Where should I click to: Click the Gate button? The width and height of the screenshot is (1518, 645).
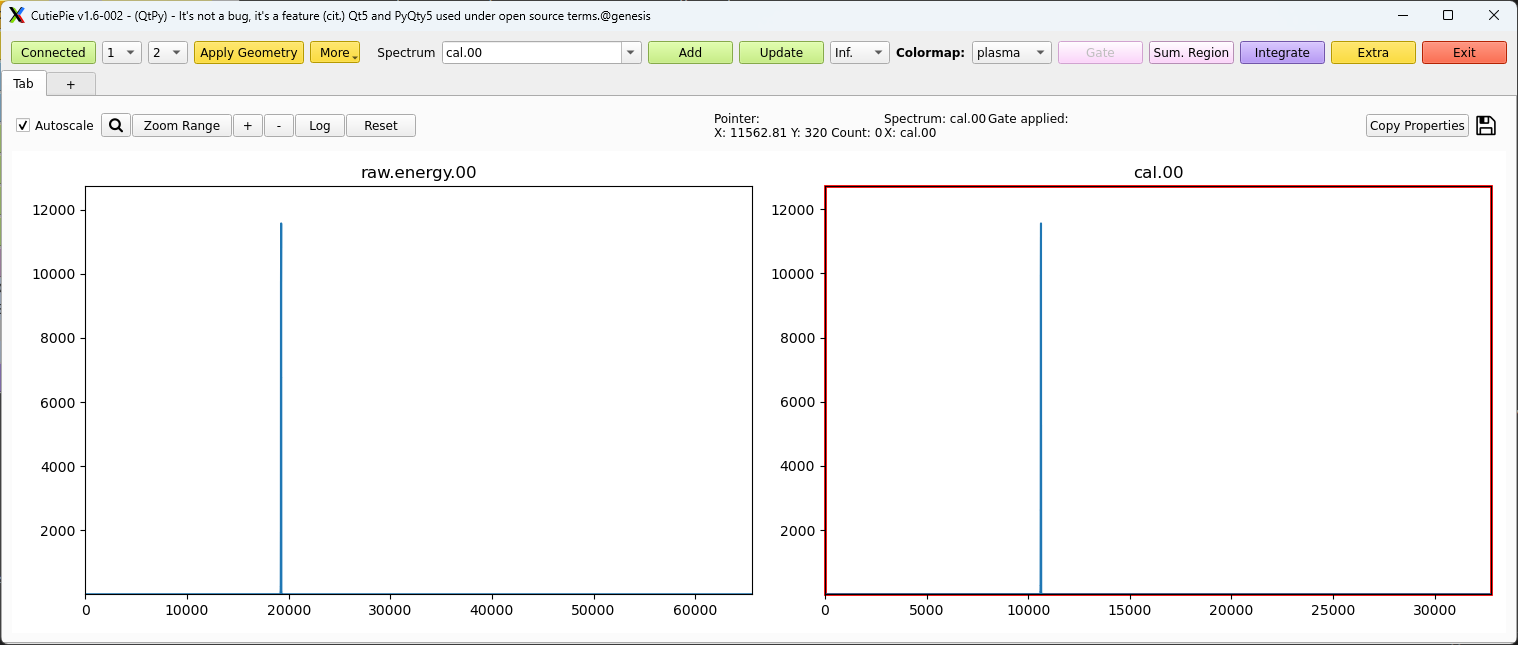pyautogui.click(x=1100, y=53)
